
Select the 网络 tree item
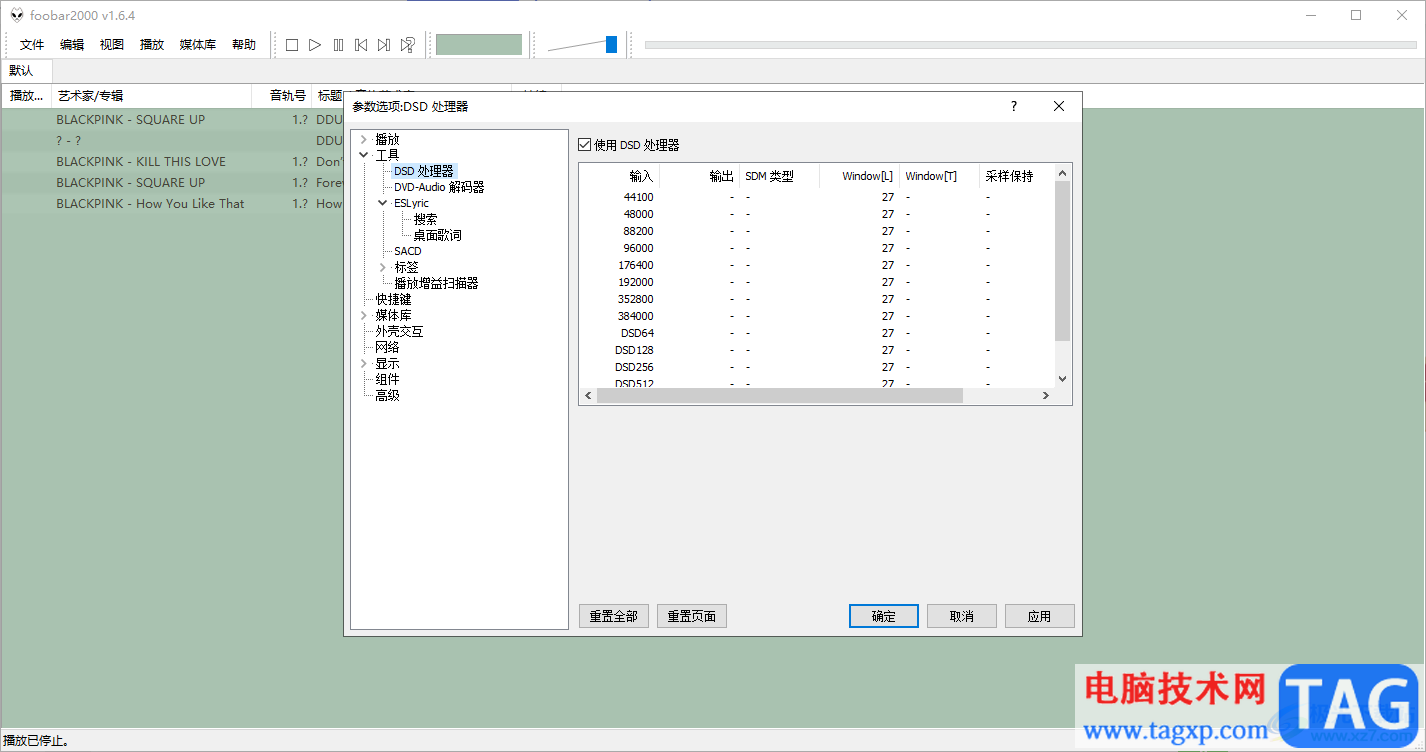click(387, 347)
